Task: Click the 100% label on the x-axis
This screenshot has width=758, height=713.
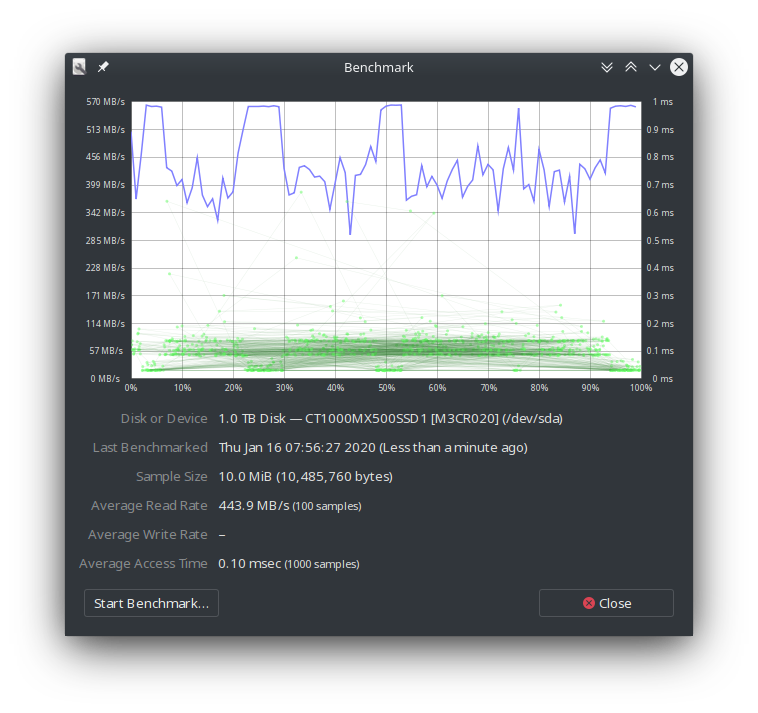Action: coord(641,388)
